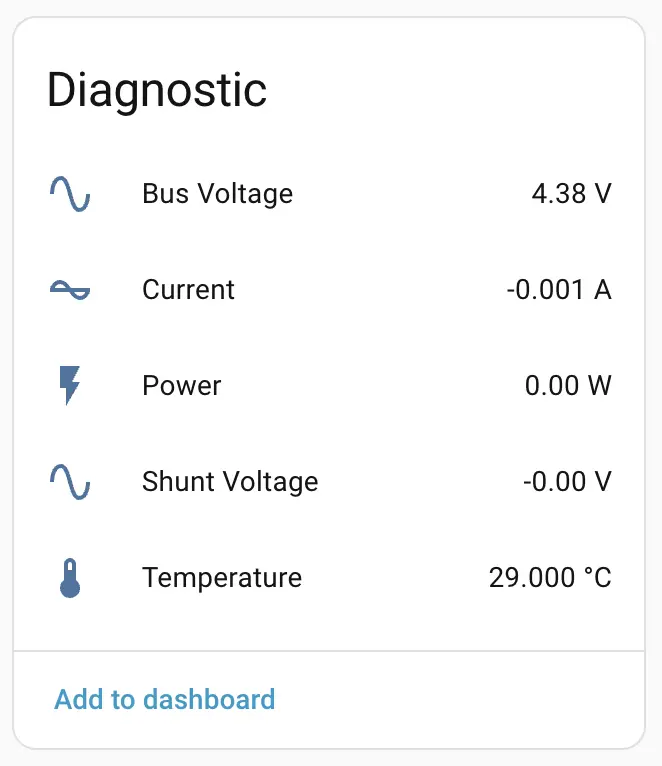Click the Shunt Voltage sine wave icon

pyautogui.click(x=70, y=482)
